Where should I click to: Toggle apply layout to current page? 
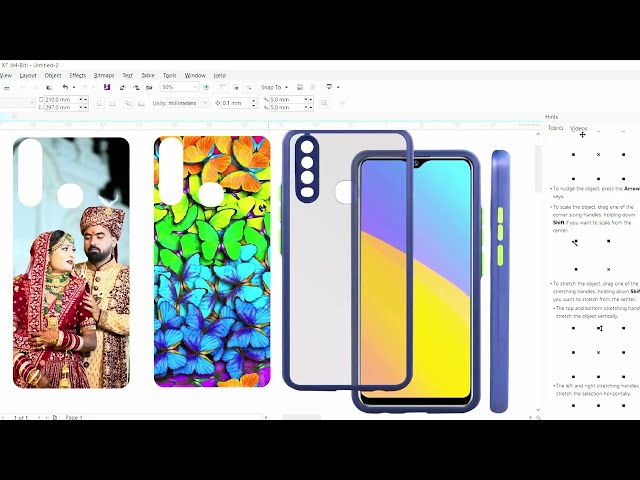(x=142, y=104)
